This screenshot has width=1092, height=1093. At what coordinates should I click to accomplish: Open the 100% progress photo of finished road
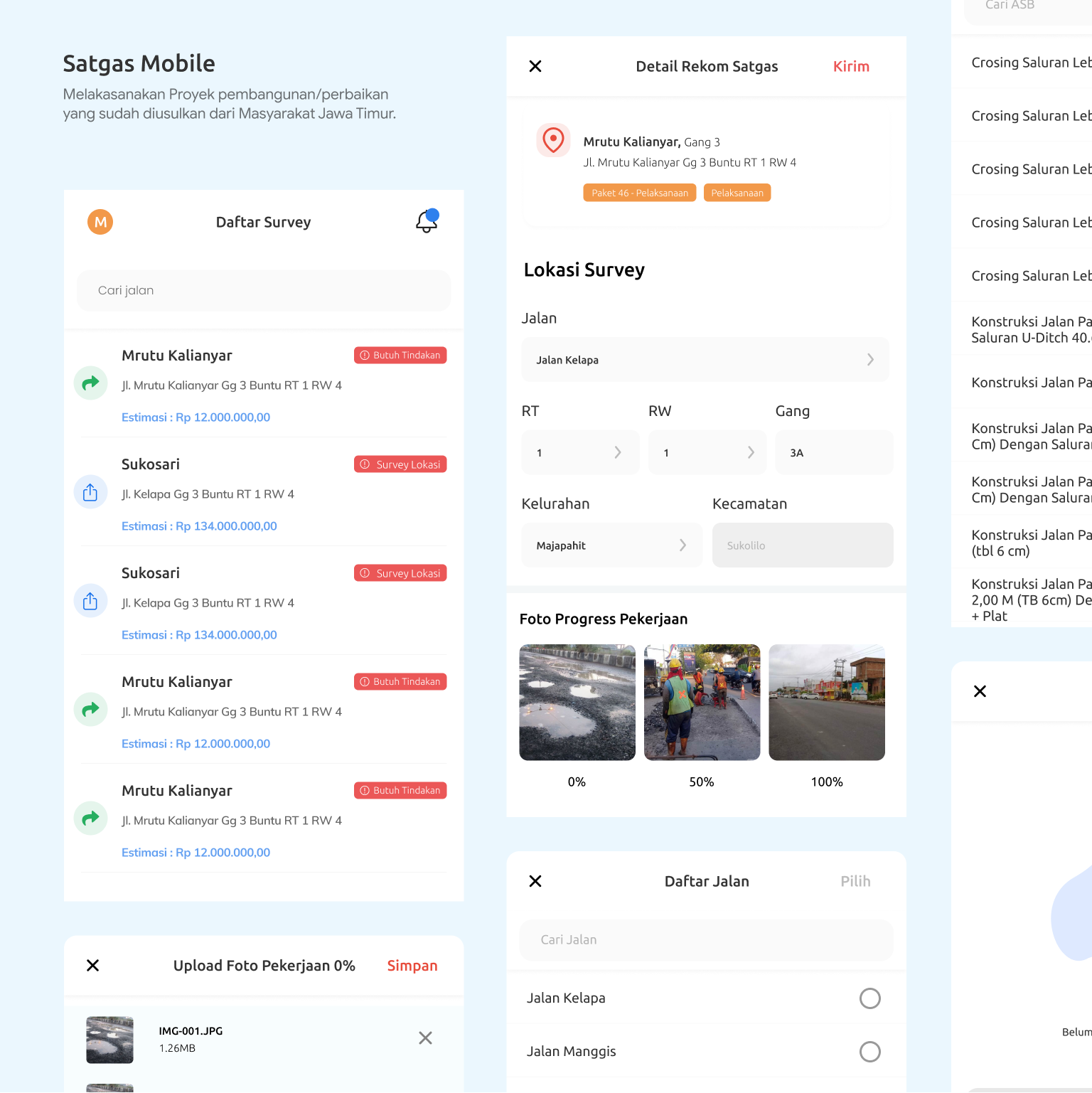(x=827, y=703)
